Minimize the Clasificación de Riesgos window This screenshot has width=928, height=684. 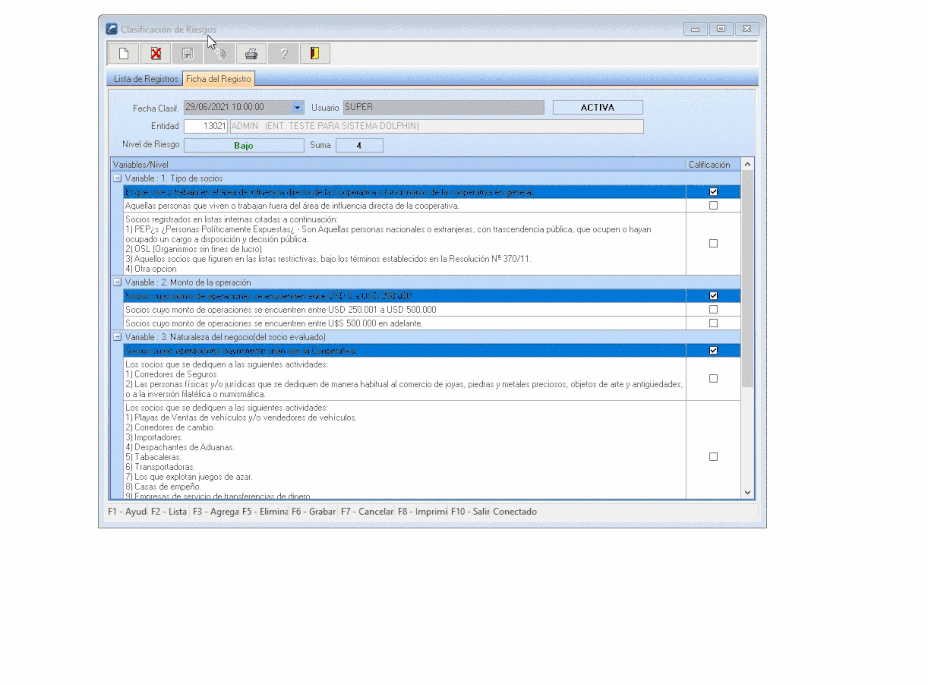coord(695,28)
